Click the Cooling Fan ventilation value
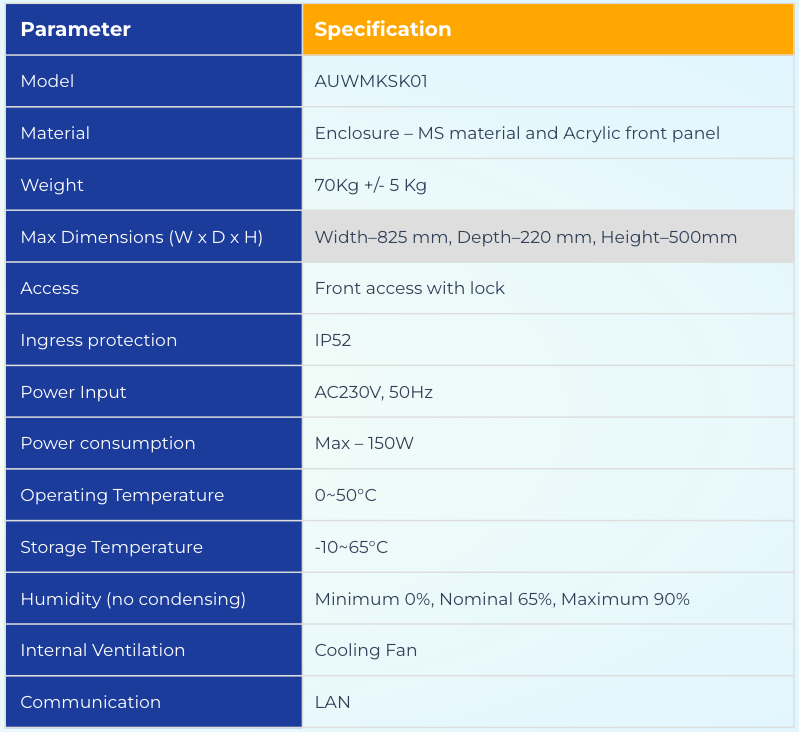Viewport: 799px width, 732px height. pos(366,650)
